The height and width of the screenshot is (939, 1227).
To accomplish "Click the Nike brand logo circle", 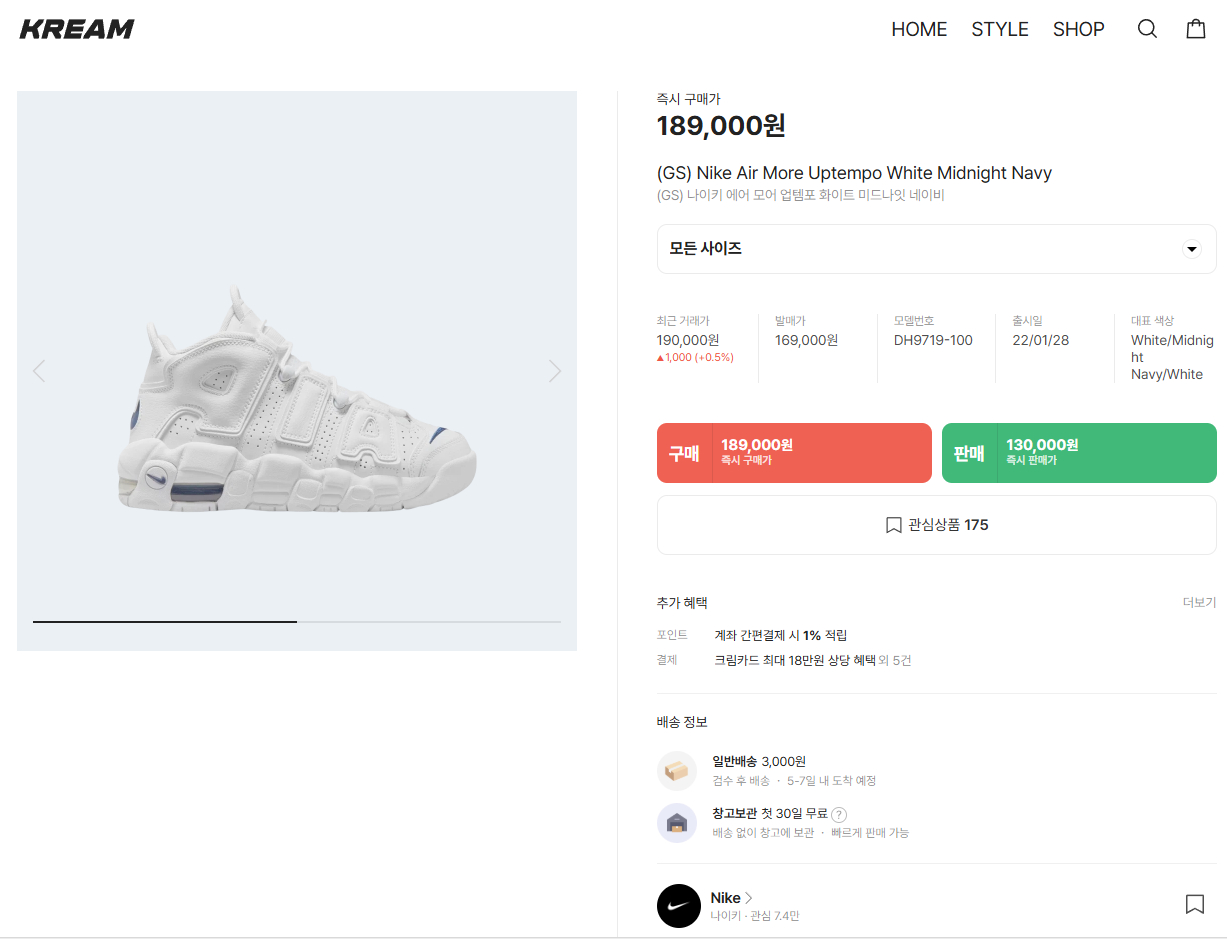I will click(x=678, y=905).
